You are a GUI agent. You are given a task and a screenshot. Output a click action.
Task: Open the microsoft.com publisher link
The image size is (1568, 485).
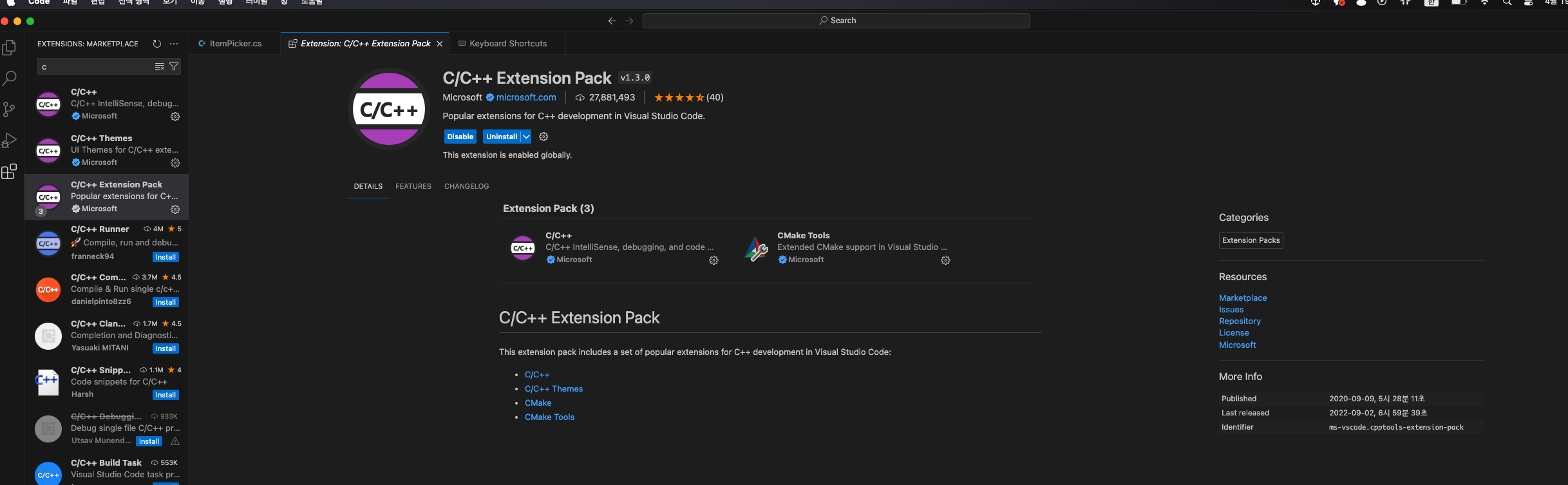(526, 97)
